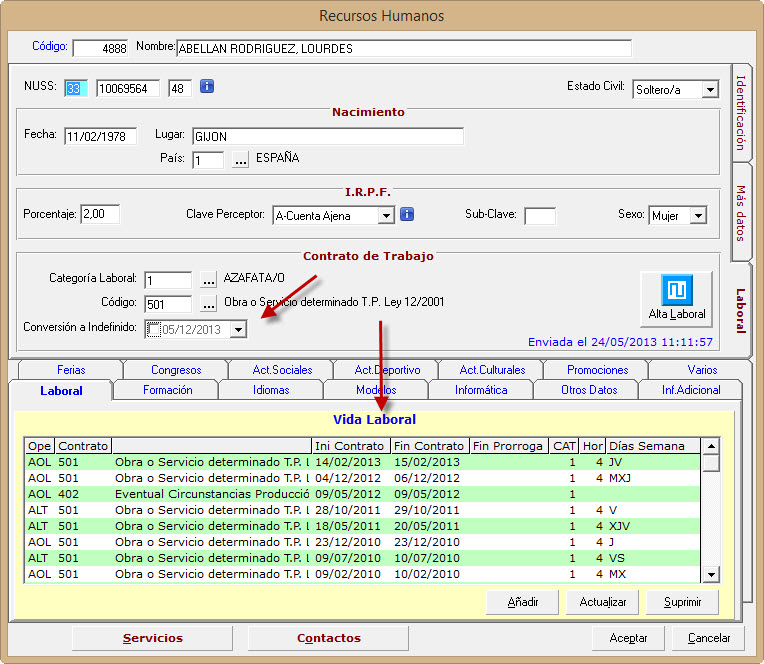Click Lugar field GIJON
The height and width of the screenshot is (664, 764).
328,136
